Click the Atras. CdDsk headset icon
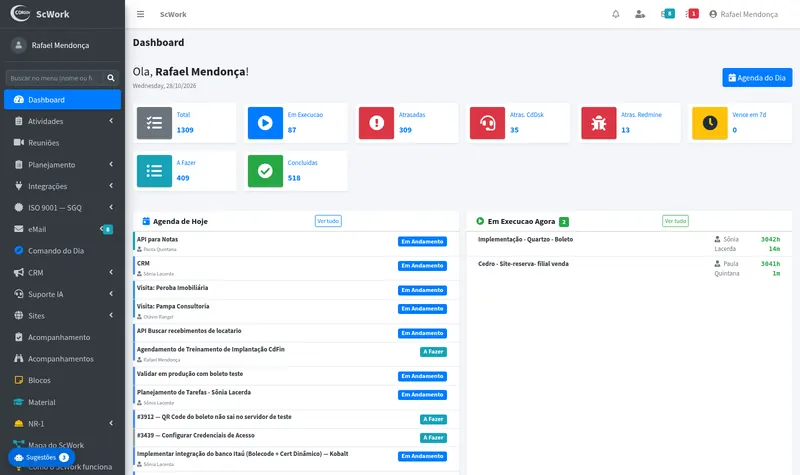The width and height of the screenshot is (800, 475). [487, 123]
